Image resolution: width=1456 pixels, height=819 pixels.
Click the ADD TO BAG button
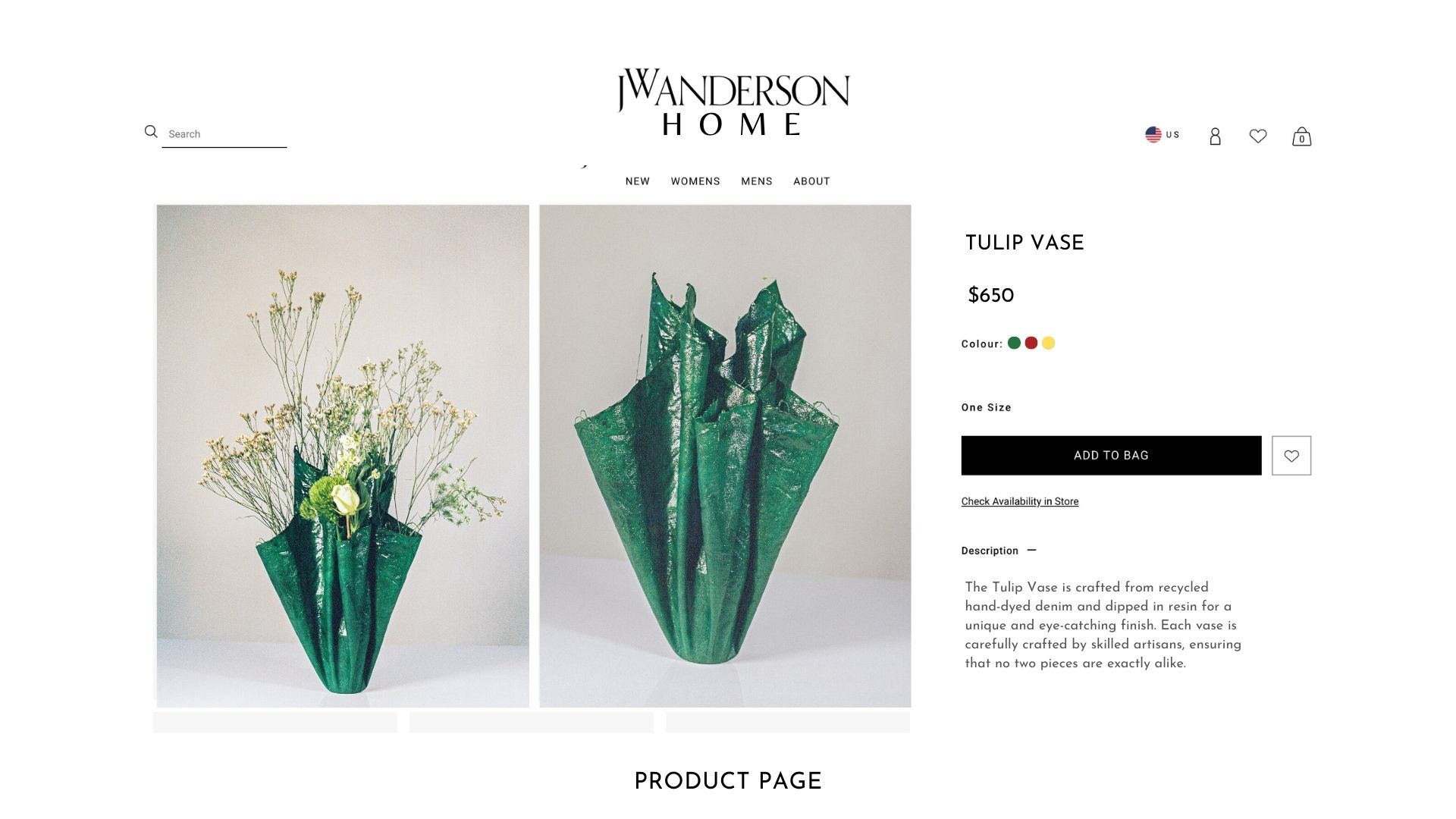[1111, 456]
